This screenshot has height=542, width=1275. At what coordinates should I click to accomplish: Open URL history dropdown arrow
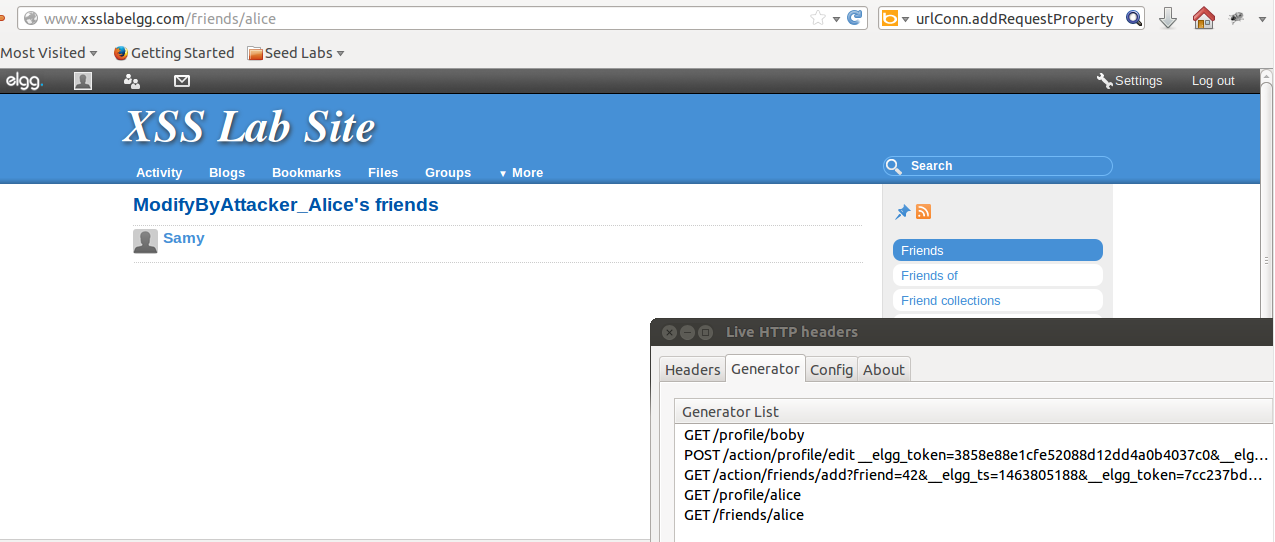click(x=836, y=19)
